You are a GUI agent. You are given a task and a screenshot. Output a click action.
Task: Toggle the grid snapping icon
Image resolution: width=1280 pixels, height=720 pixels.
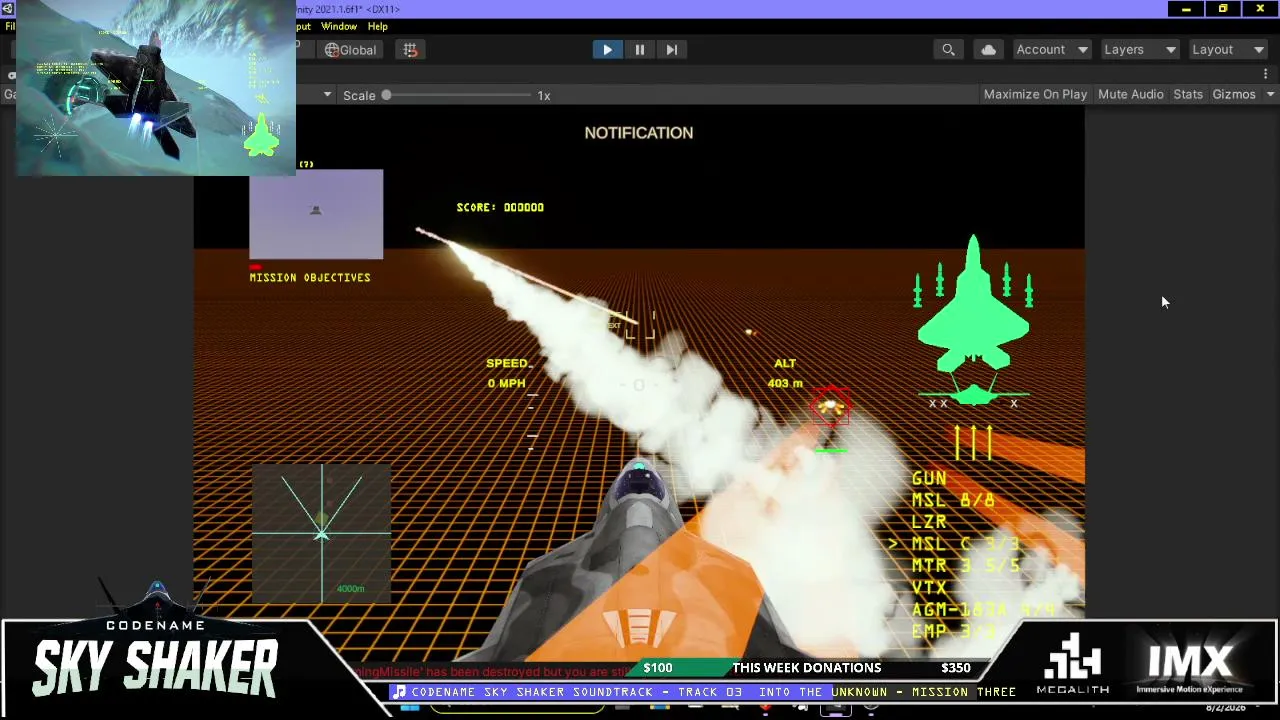click(410, 50)
